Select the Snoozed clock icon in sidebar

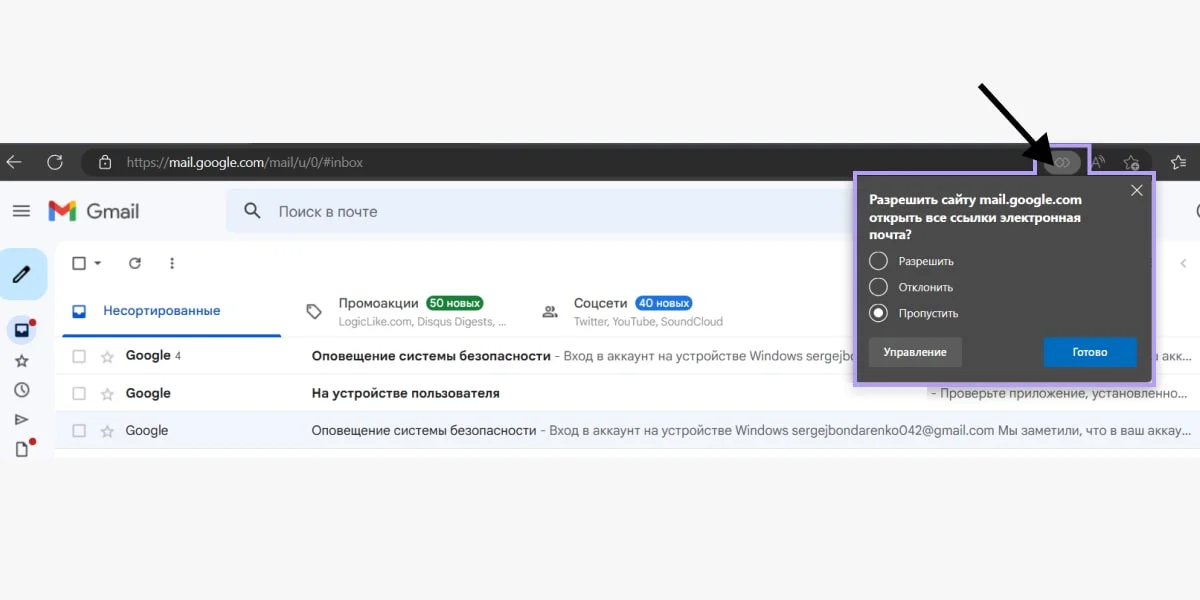[x=22, y=390]
